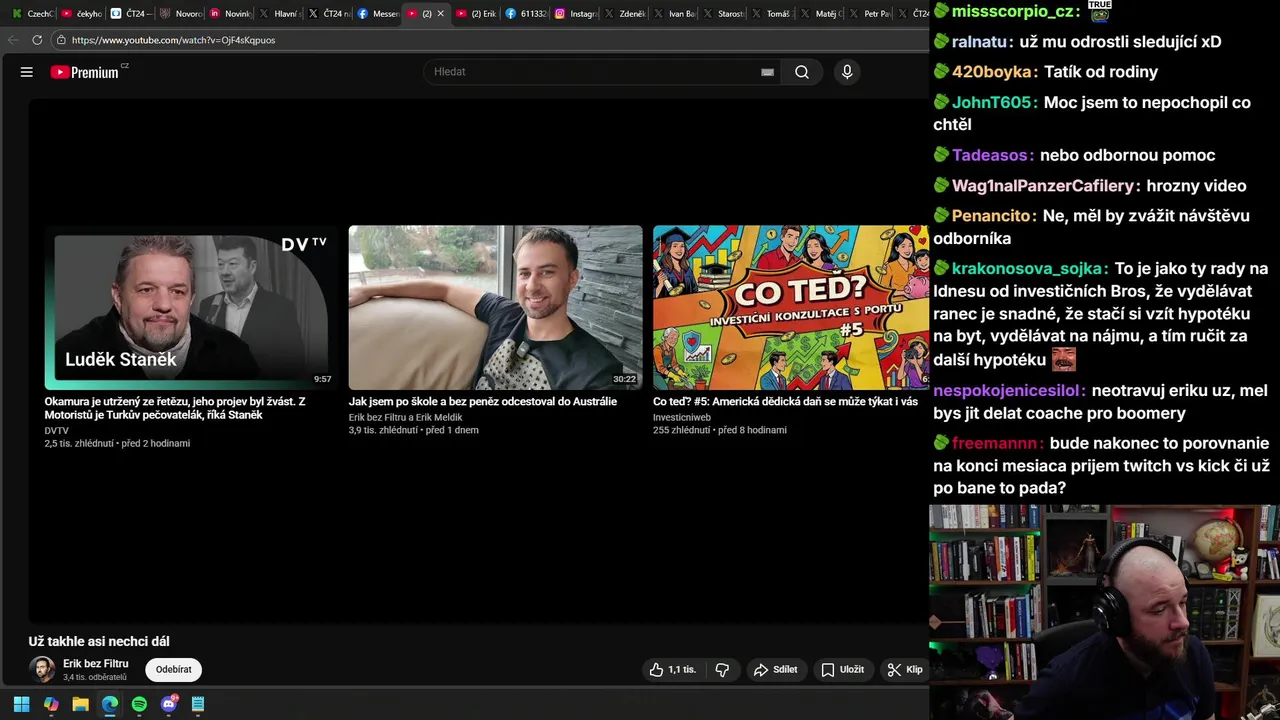The height and width of the screenshot is (720, 1280).
Task: Open File Explorer from the taskbar
Action: point(80,704)
